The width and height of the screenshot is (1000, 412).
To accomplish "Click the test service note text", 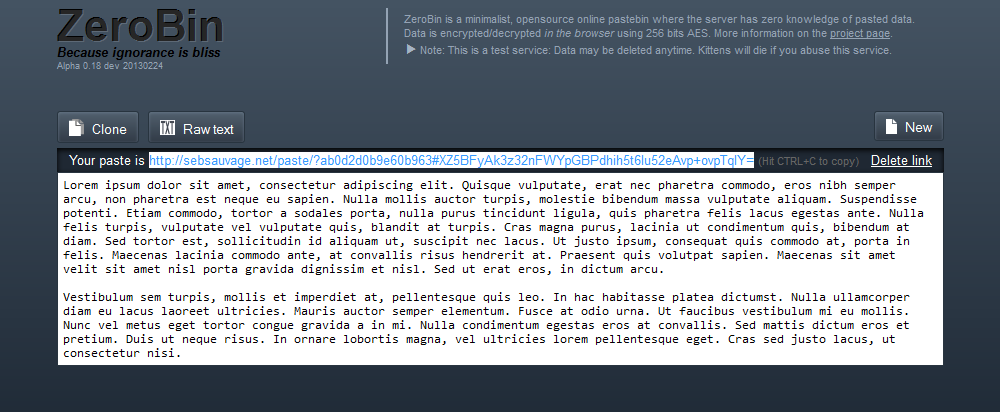I will tap(656, 50).
